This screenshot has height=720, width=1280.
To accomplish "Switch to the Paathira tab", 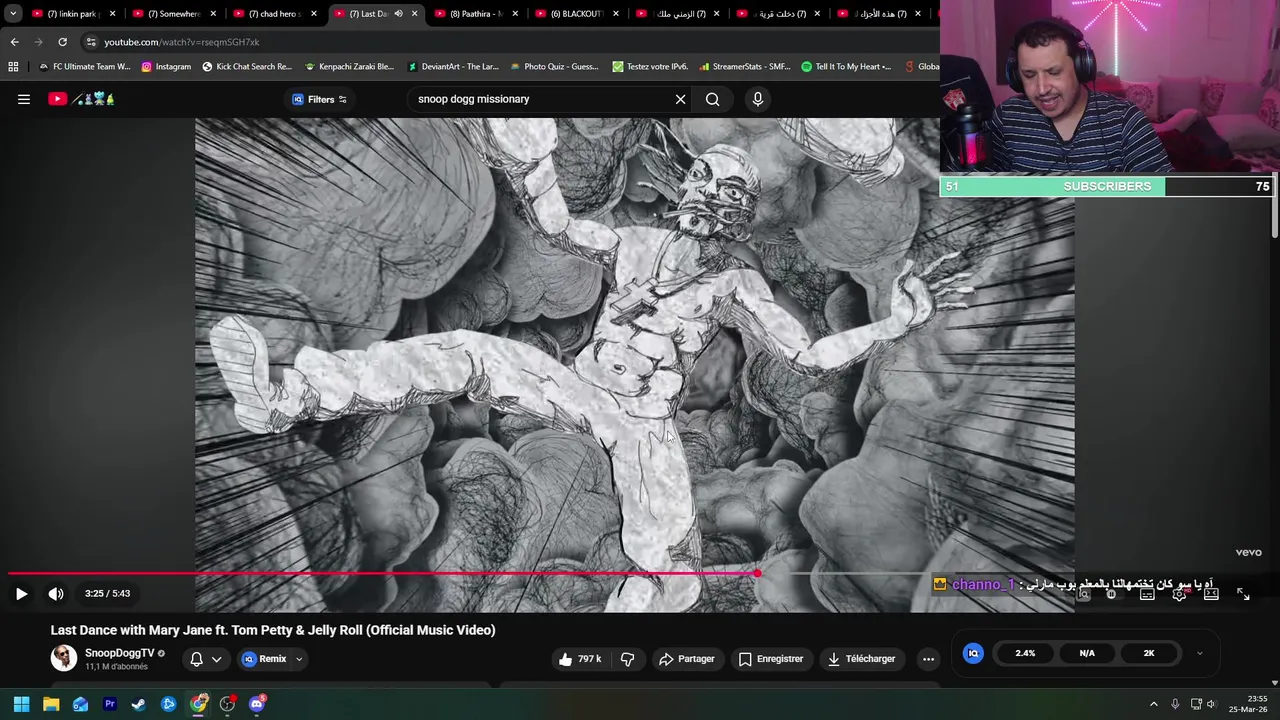I will point(475,14).
